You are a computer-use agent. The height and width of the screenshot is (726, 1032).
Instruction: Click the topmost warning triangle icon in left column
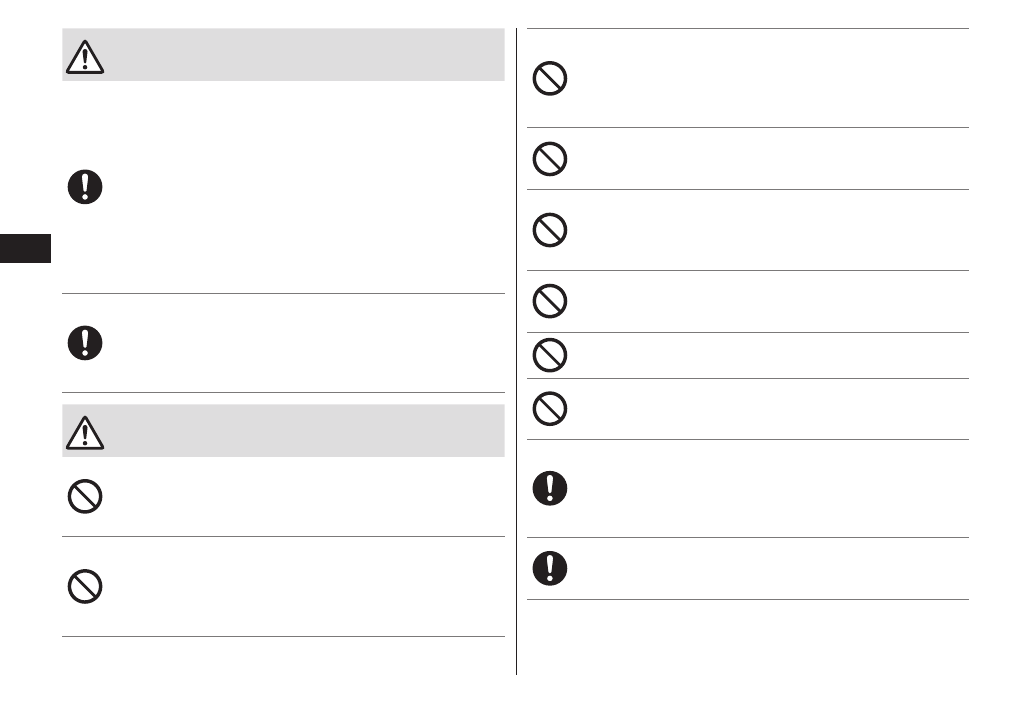click(x=86, y=58)
